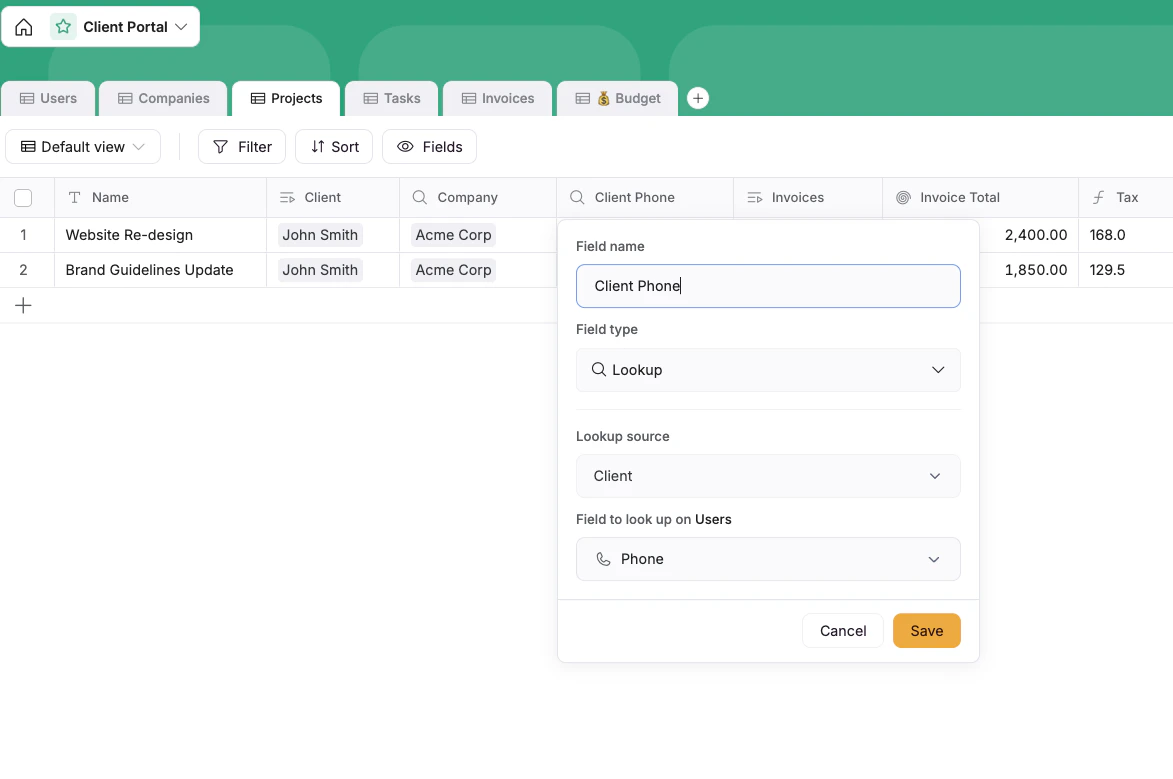Open the Fields visibility menu
The width and height of the screenshot is (1173, 779).
(x=429, y=147)
